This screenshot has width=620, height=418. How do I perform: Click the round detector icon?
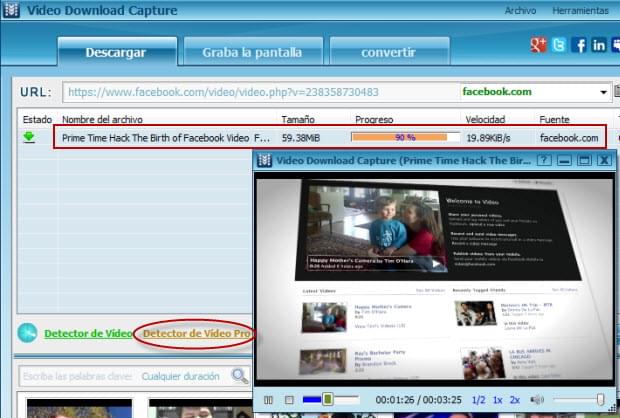tap(27, 333)
